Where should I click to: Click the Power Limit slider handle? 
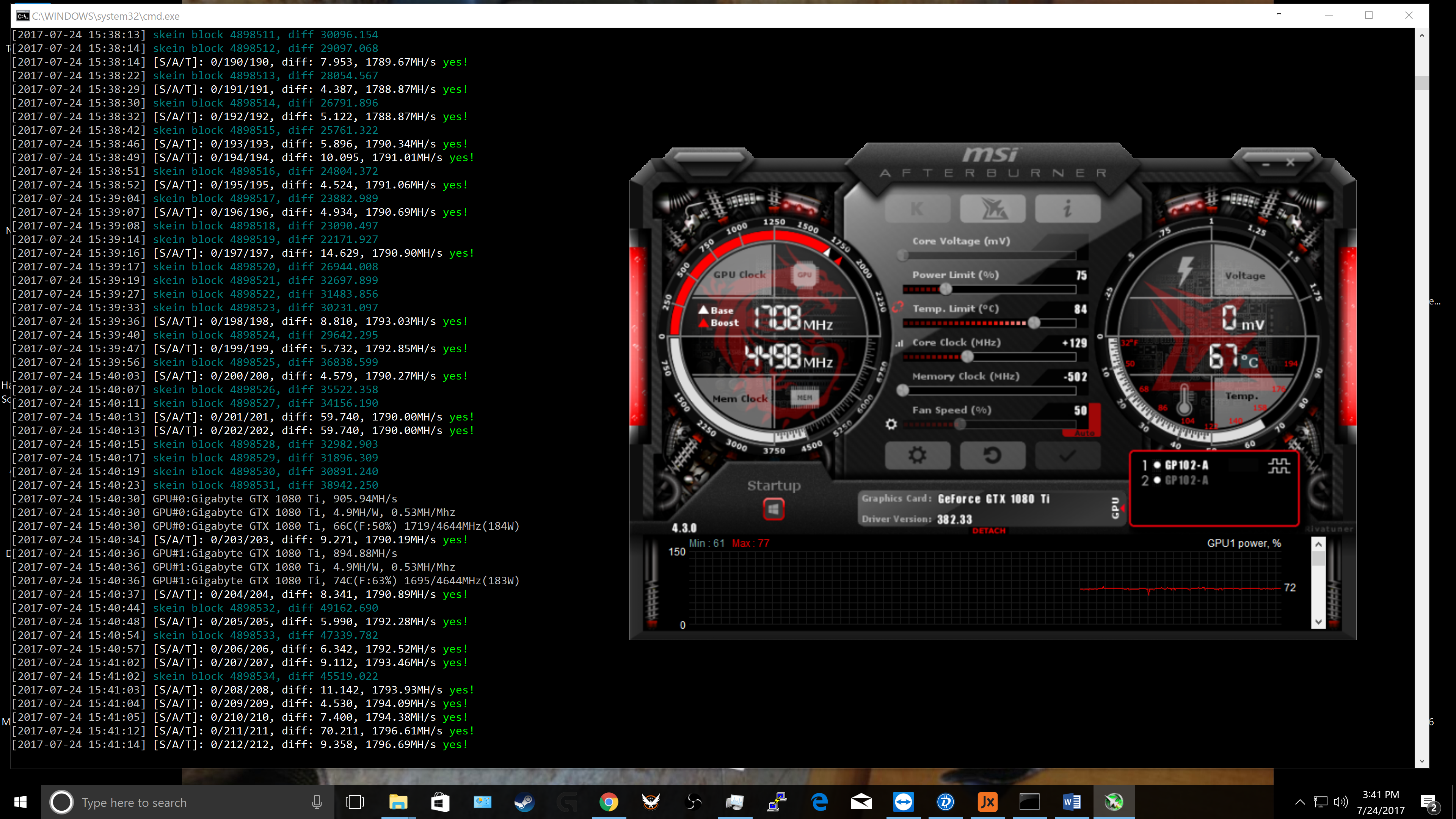coord(946,289)
